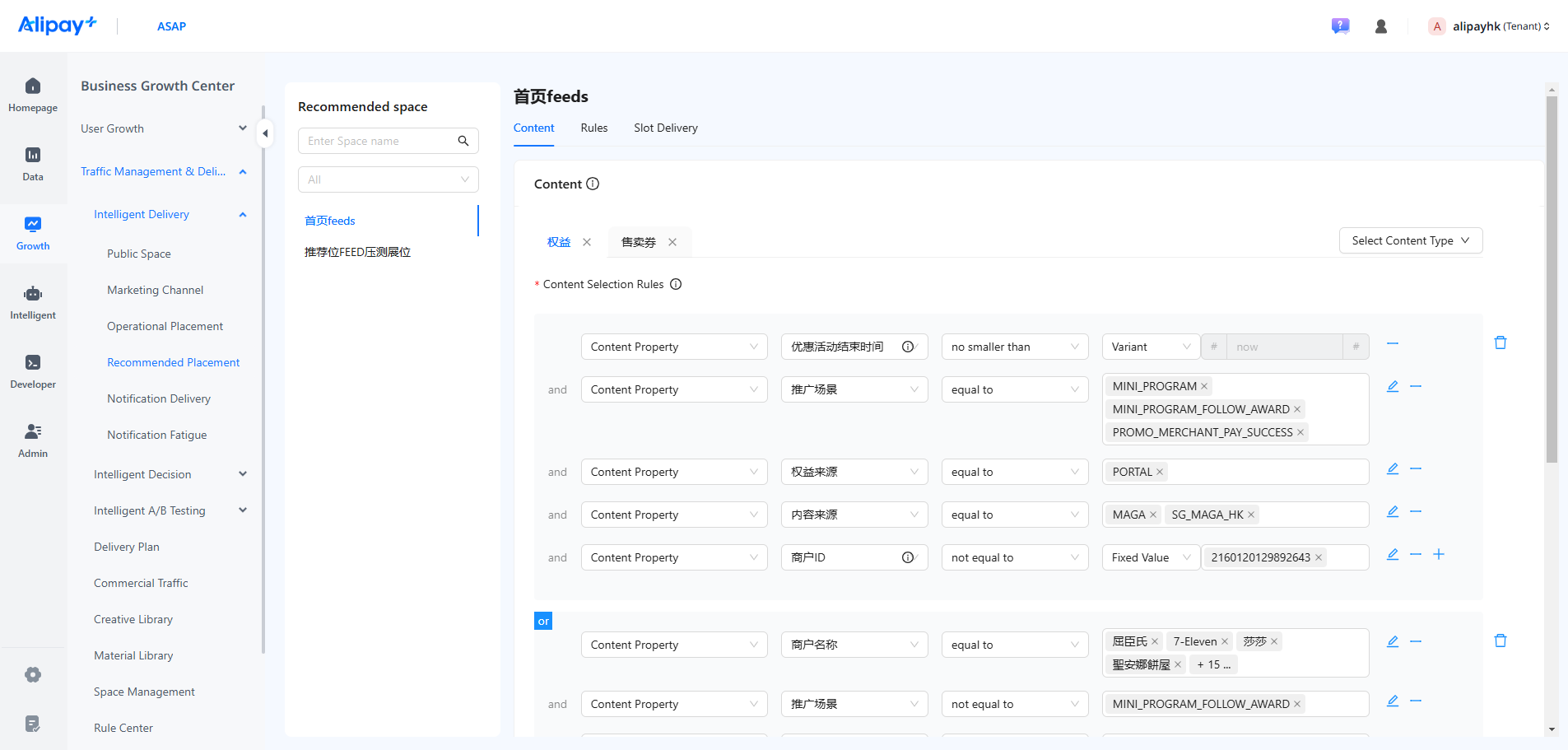Viewport: 1568px width, 750px height.
Task: Remove the 商户ID rule with minus icon
Action: click(1416, 554)
